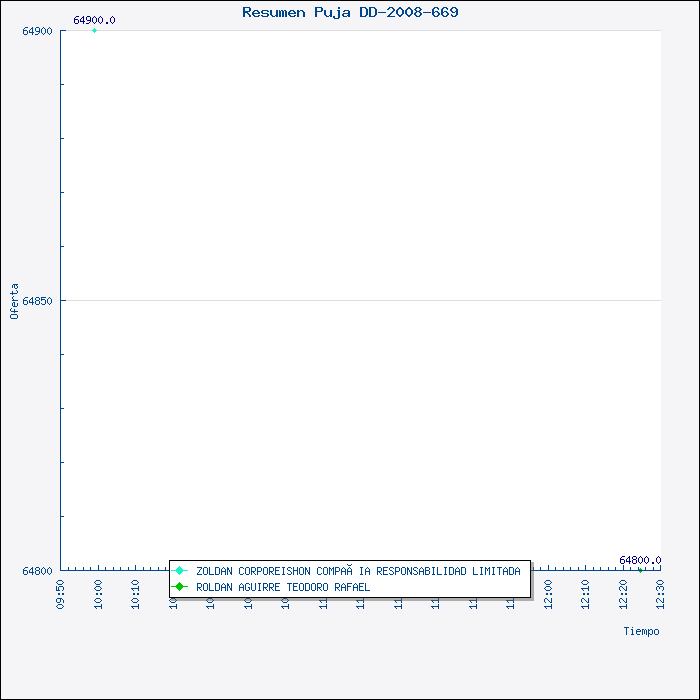
Task: Click the cyan data point at 64900
Action: tap(95, 31)
